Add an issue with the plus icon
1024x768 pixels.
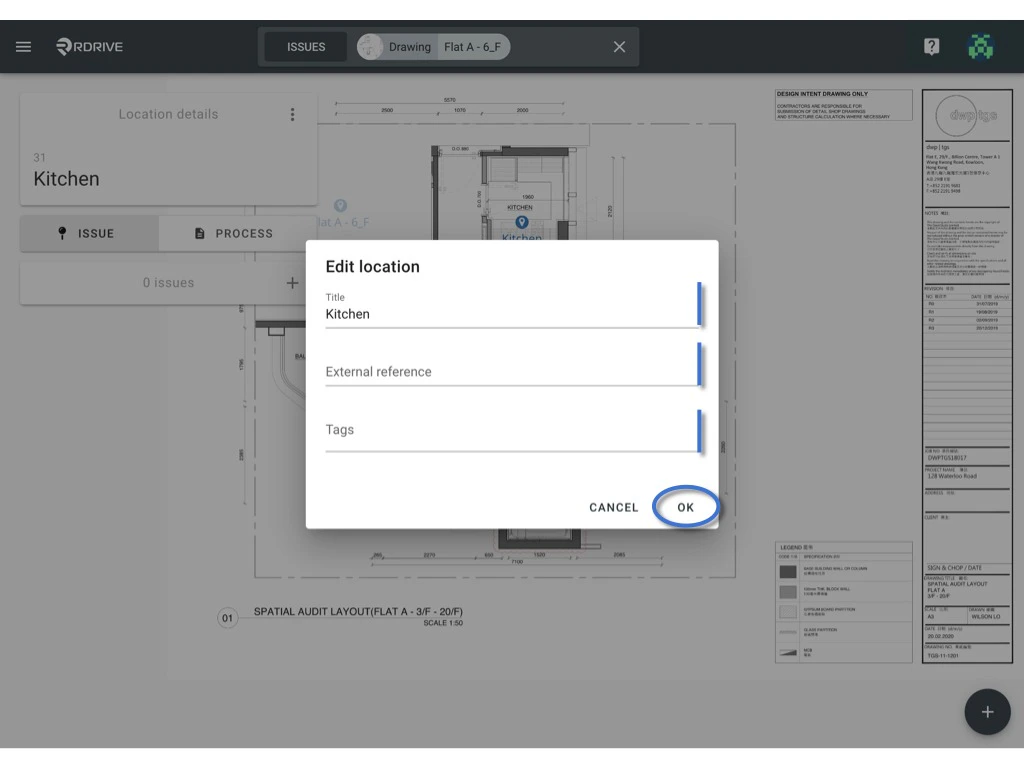(x=292, y=282)
